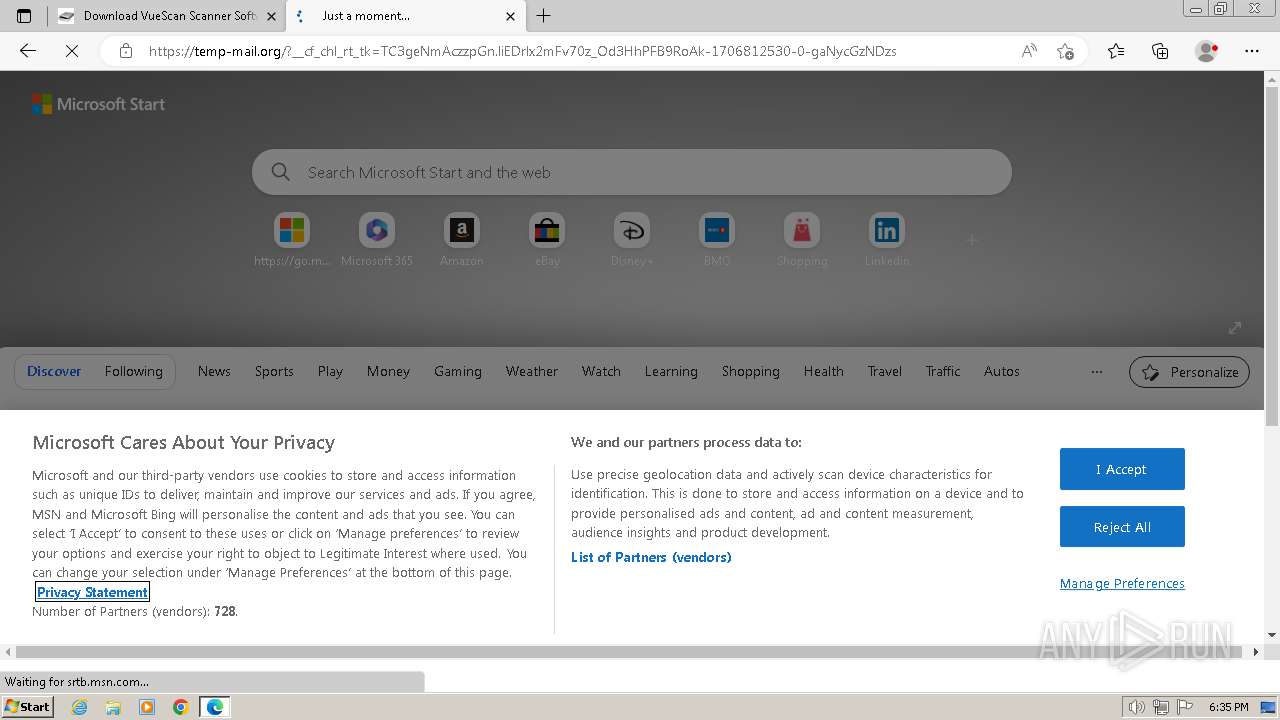This screenshot has width=1280, height=720.
Task: Open the Autos category
Action: [x=1002, y=371]
